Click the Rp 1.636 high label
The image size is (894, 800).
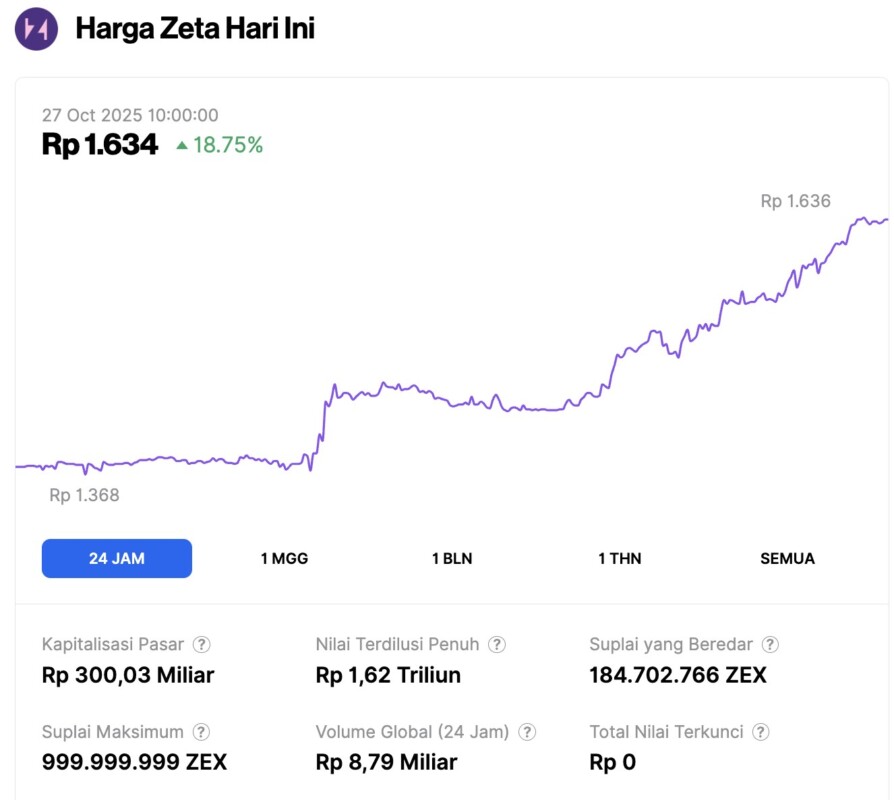(795, 201)
